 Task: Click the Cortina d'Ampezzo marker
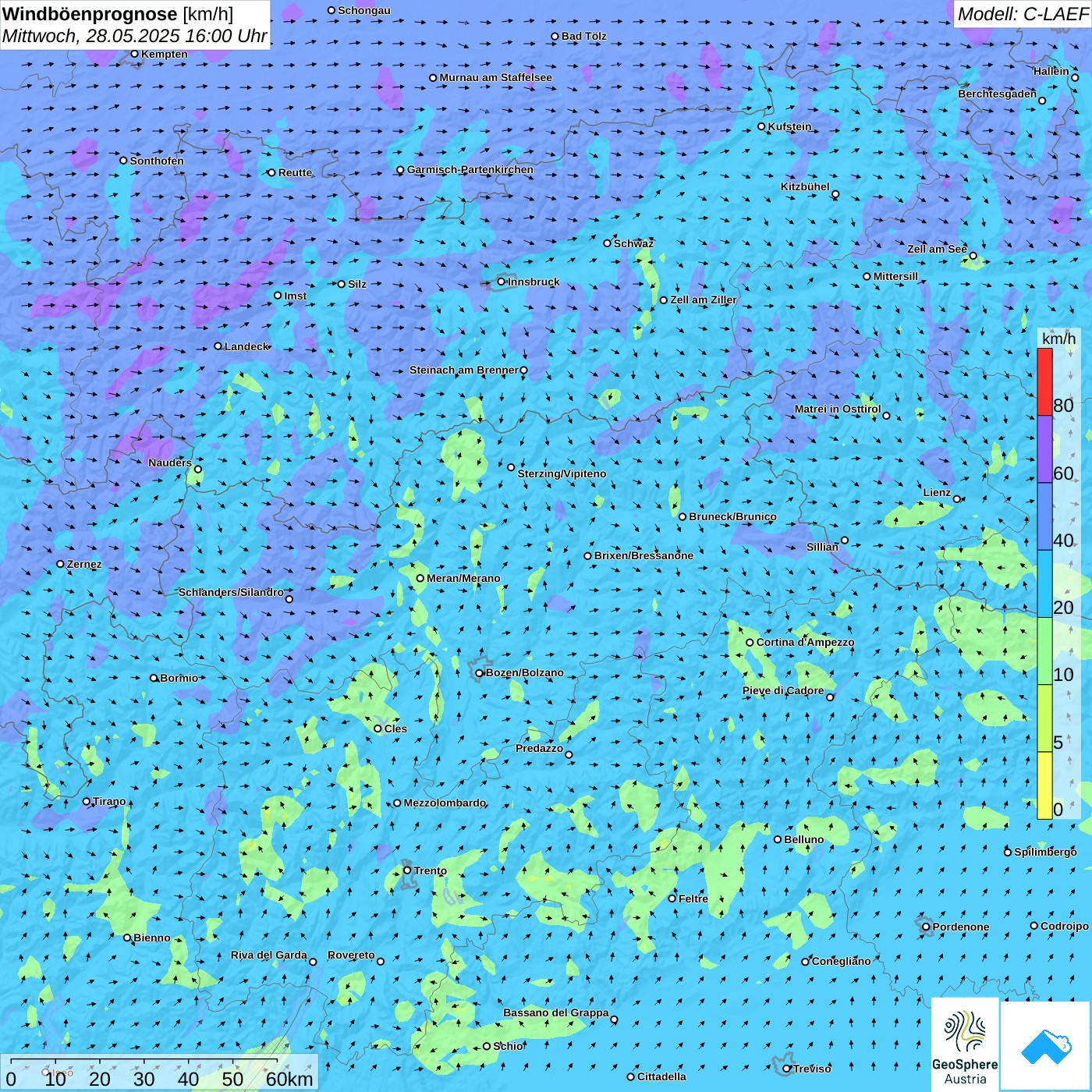click(x=750, y=643)
